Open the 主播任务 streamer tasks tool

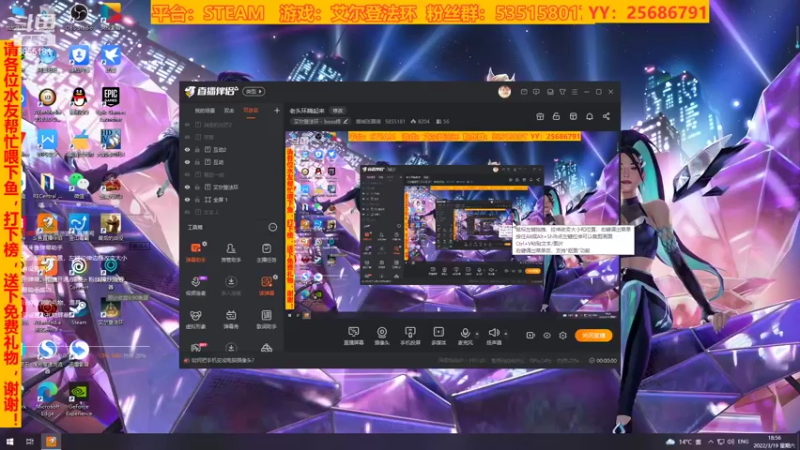(266, 252)
